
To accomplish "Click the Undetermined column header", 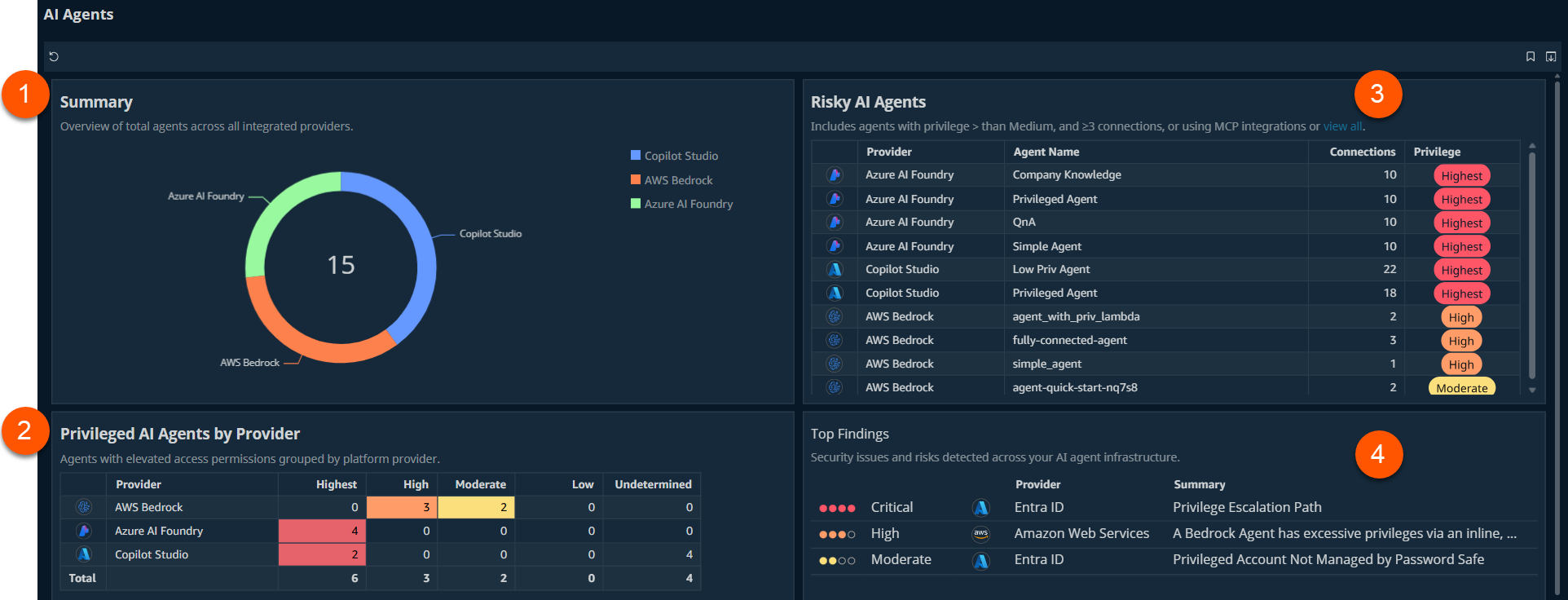I will (653, 484).
